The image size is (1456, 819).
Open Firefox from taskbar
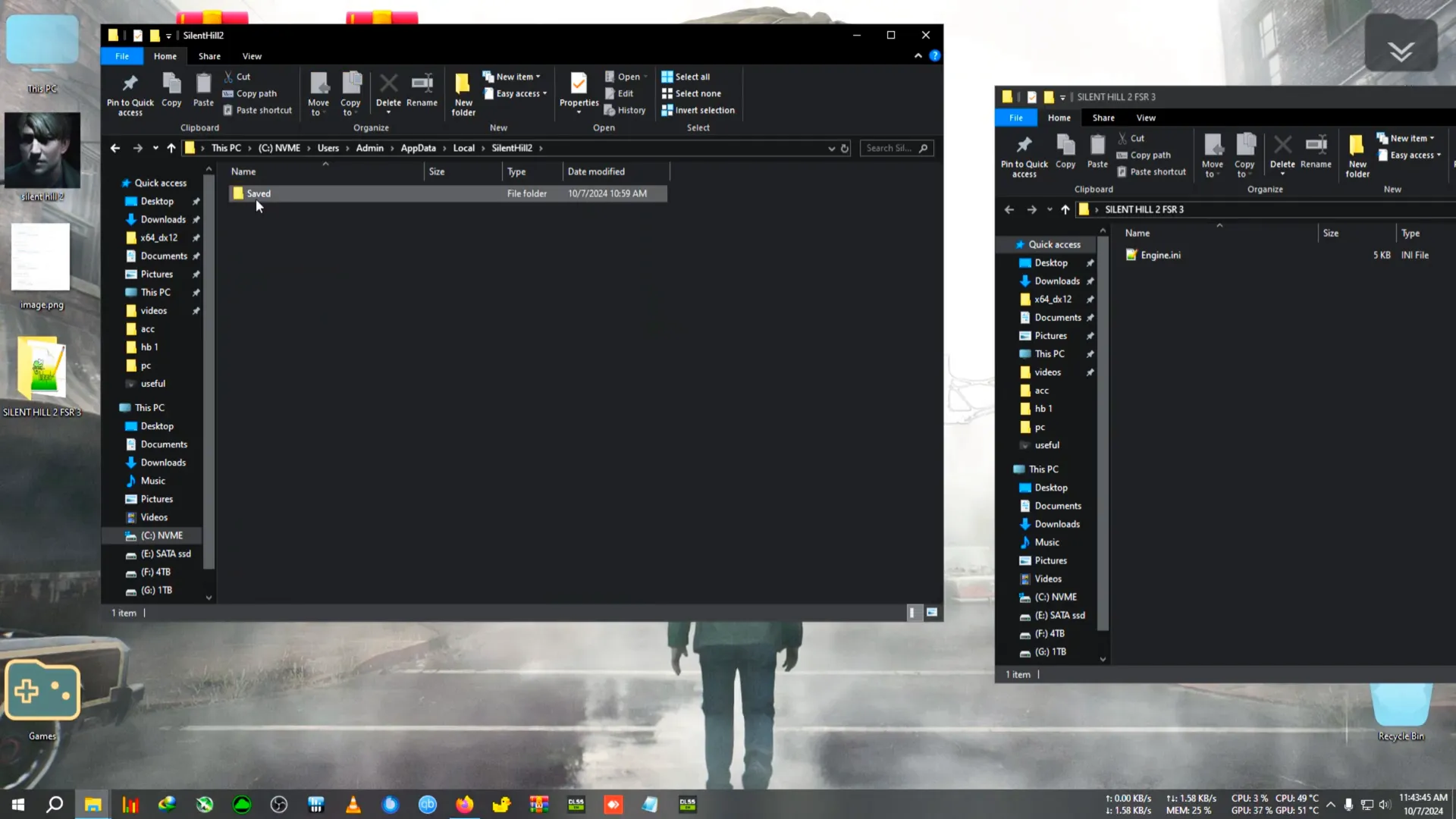464,805
